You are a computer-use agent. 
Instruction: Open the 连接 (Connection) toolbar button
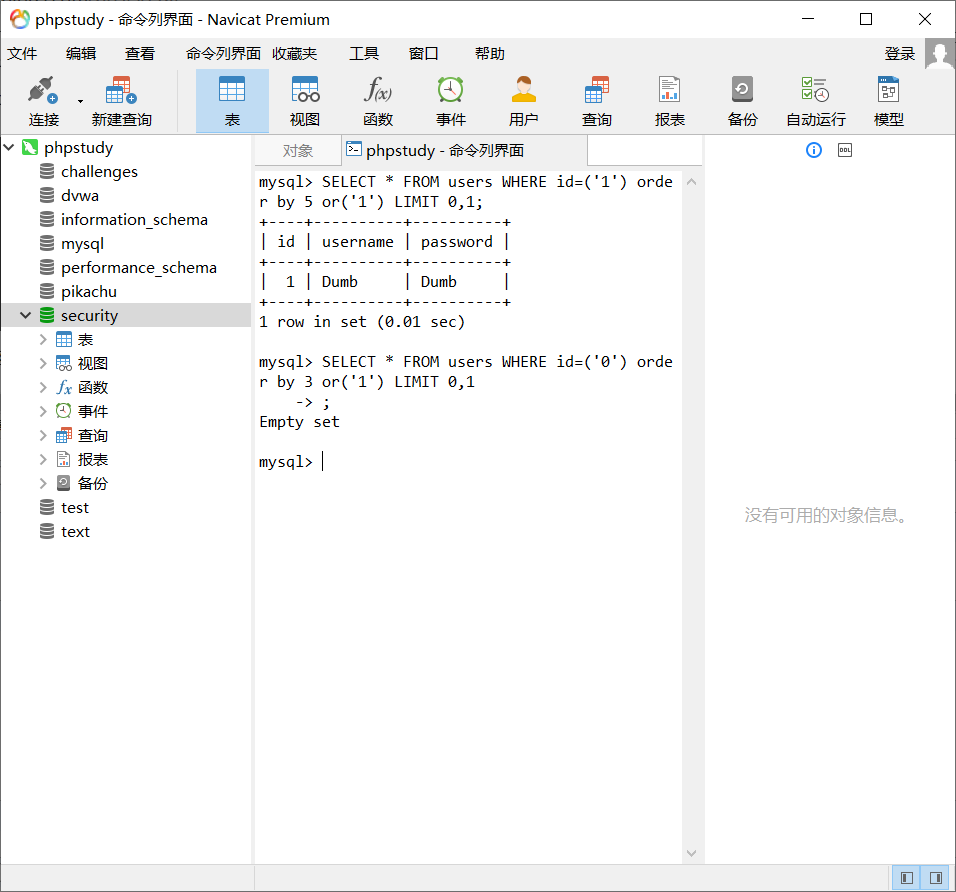44,101
